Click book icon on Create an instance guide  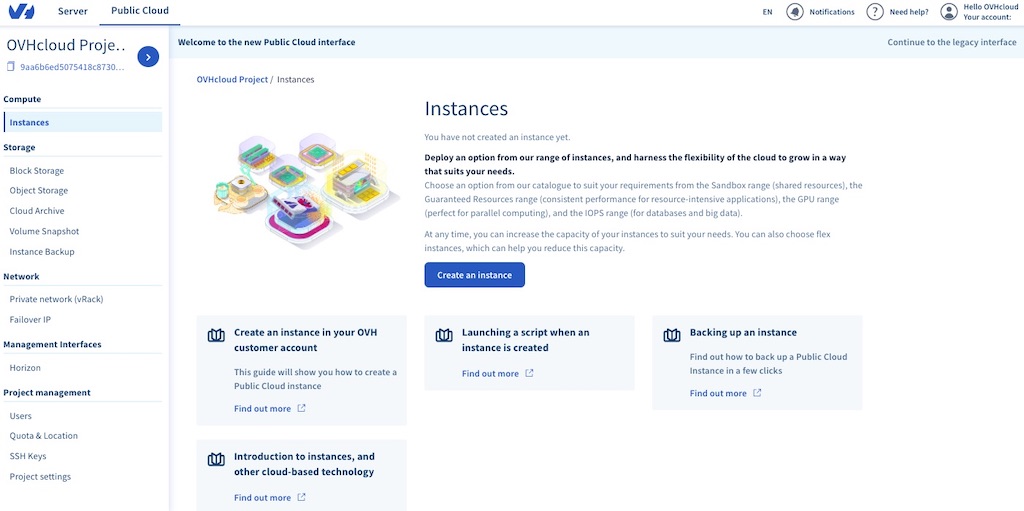[x=216, y=336]
